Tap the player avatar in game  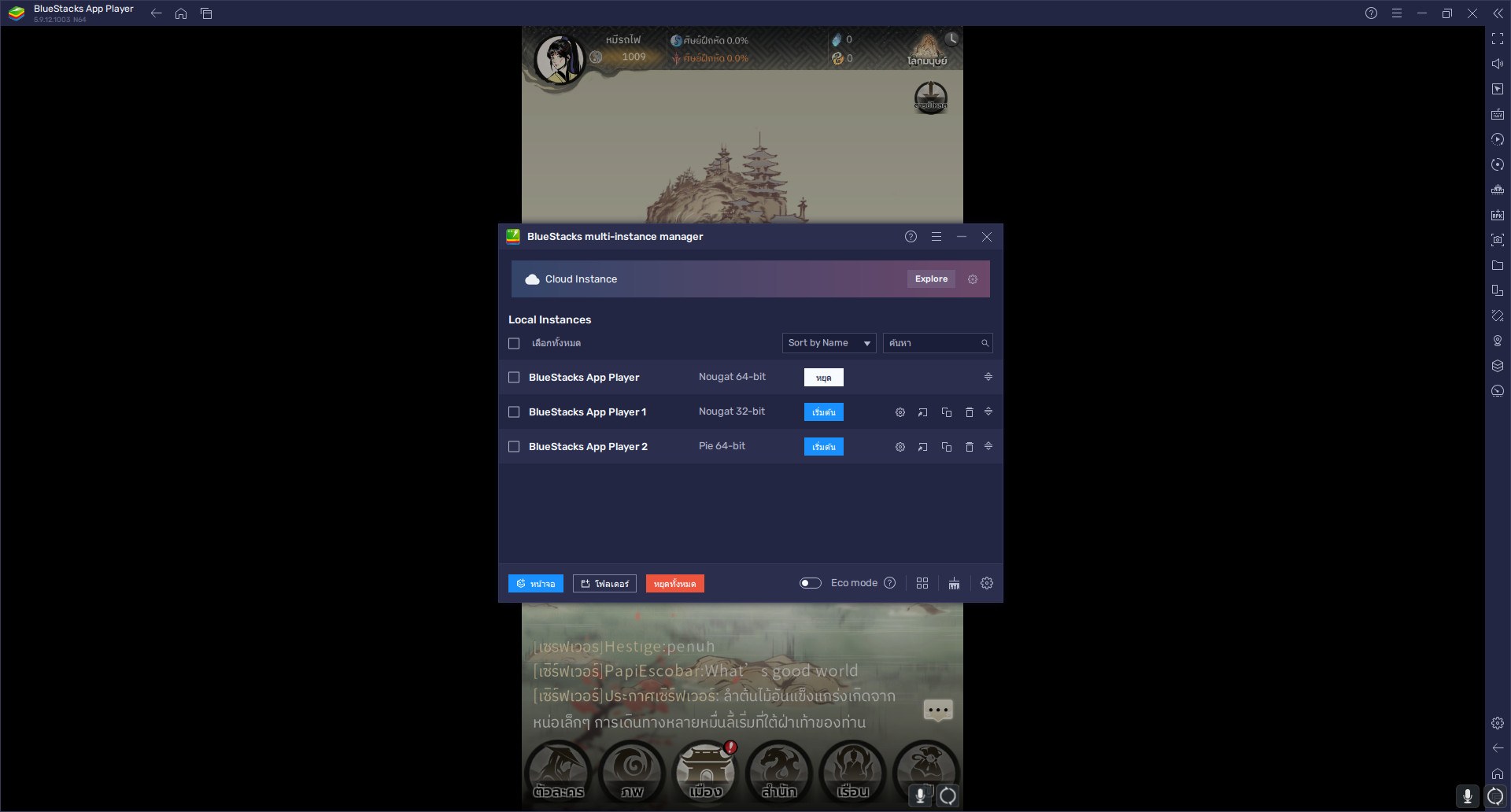(560, 59)
